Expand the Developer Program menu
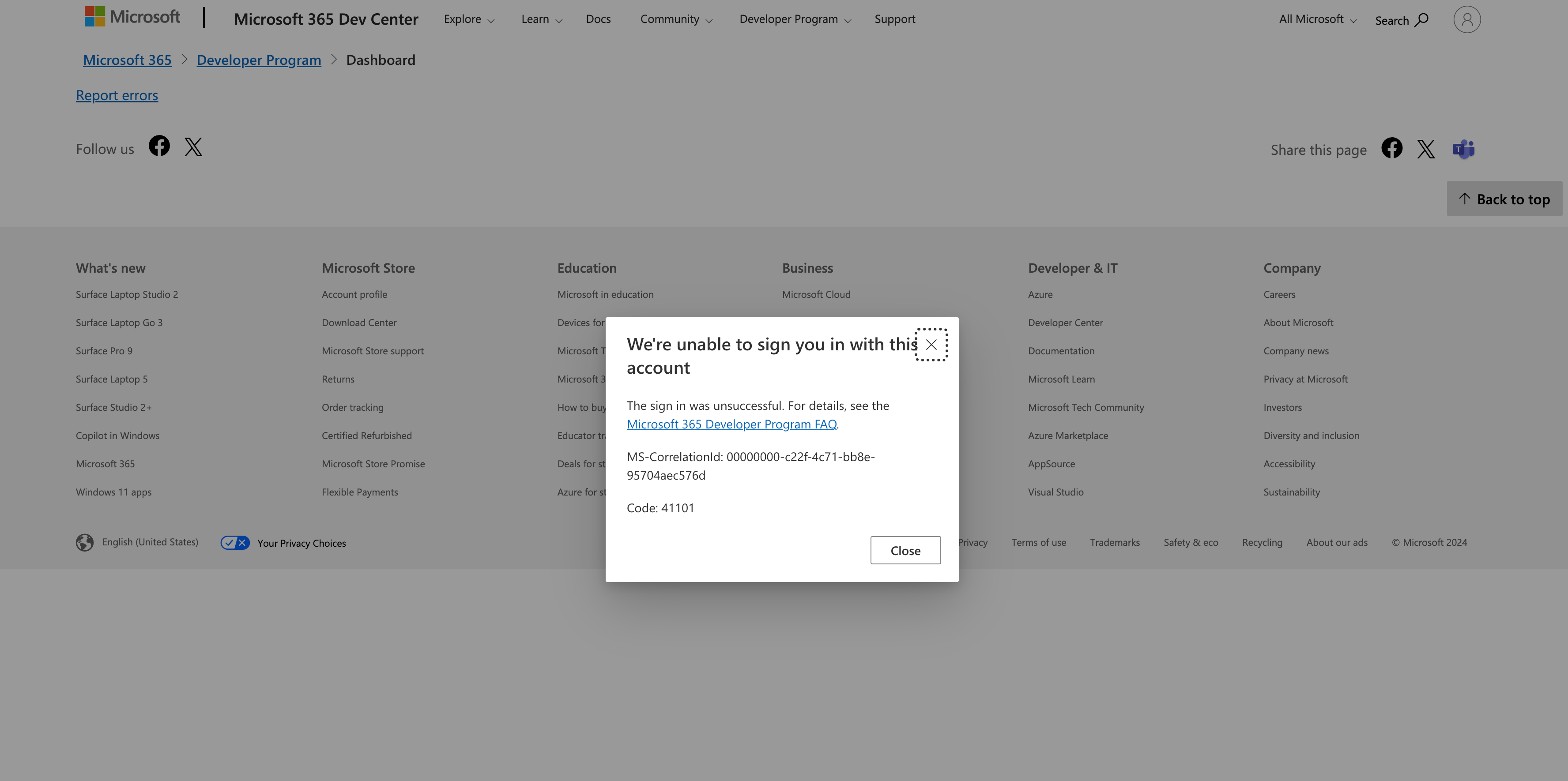The width and height of the screenshot is (1568, 781). pyautogui.click(x=795, y=19)
